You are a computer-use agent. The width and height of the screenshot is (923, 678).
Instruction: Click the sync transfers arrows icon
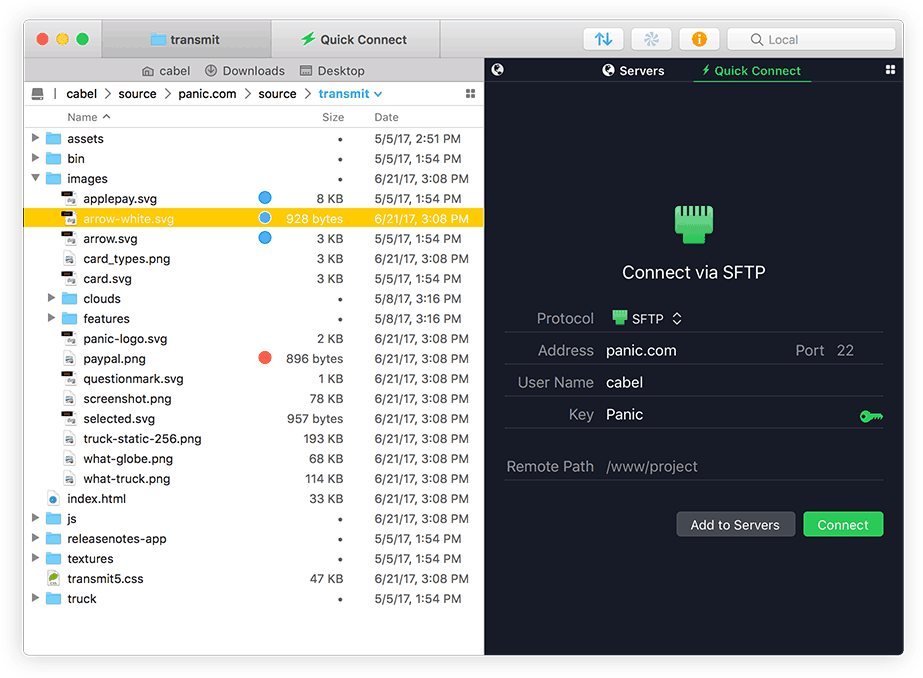[x=603, y=39]
